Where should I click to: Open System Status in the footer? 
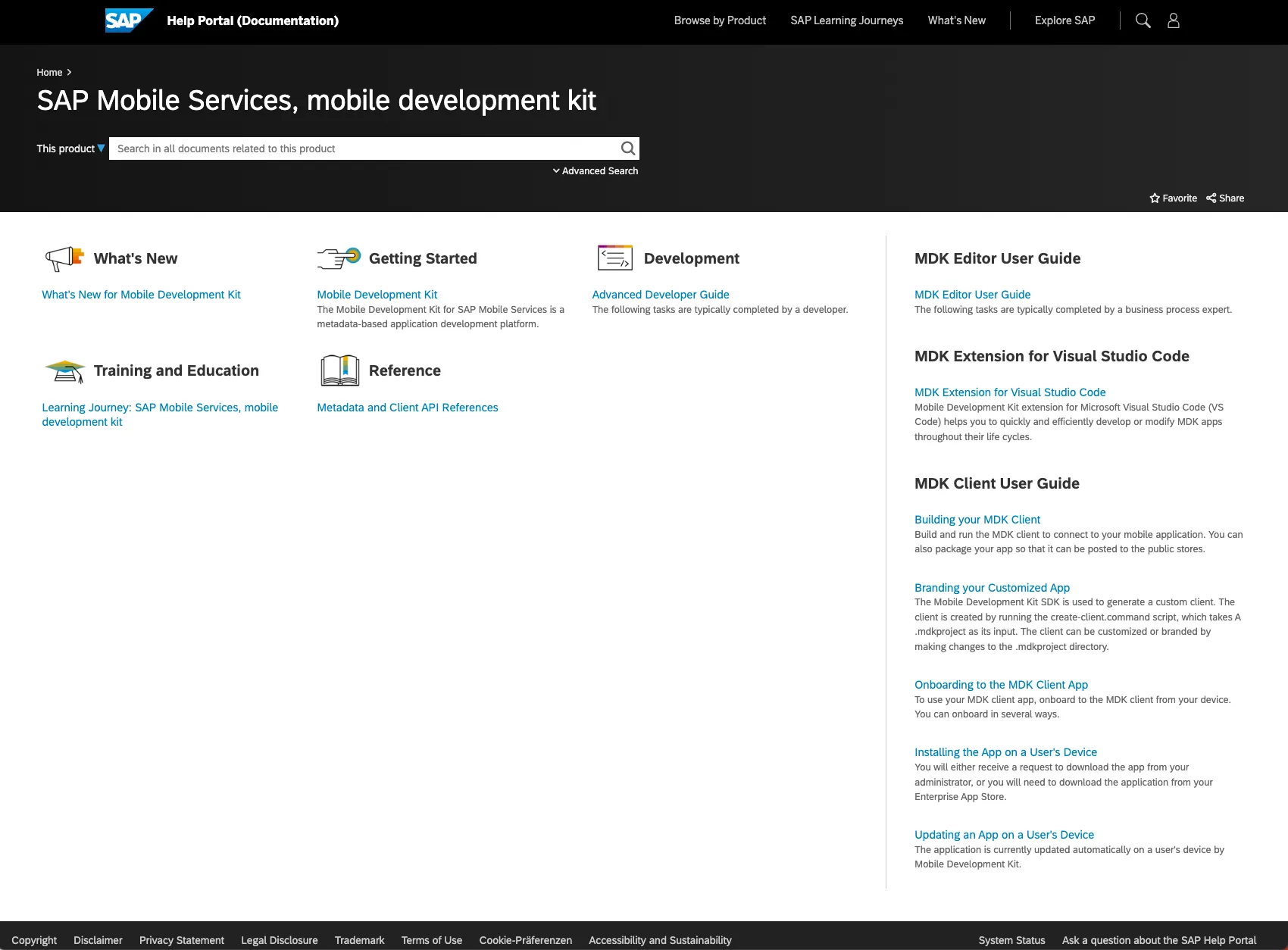tap(1011, 940)
